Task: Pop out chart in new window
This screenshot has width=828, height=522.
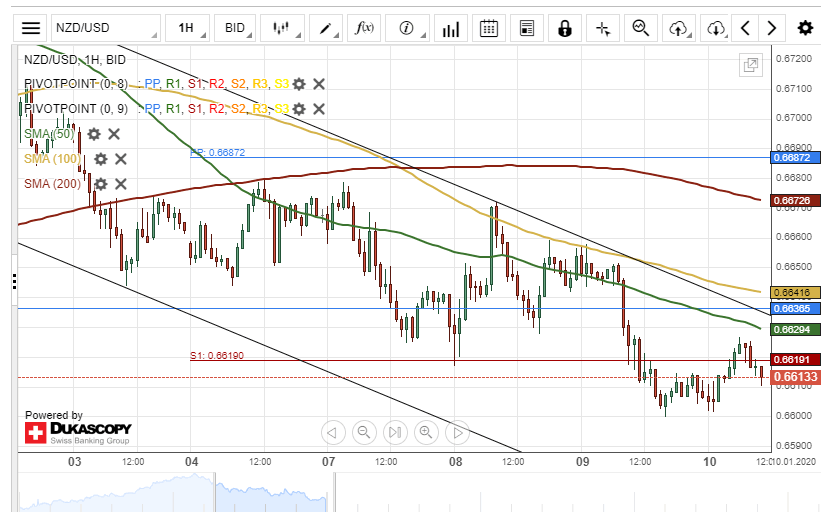Action: 750,65
